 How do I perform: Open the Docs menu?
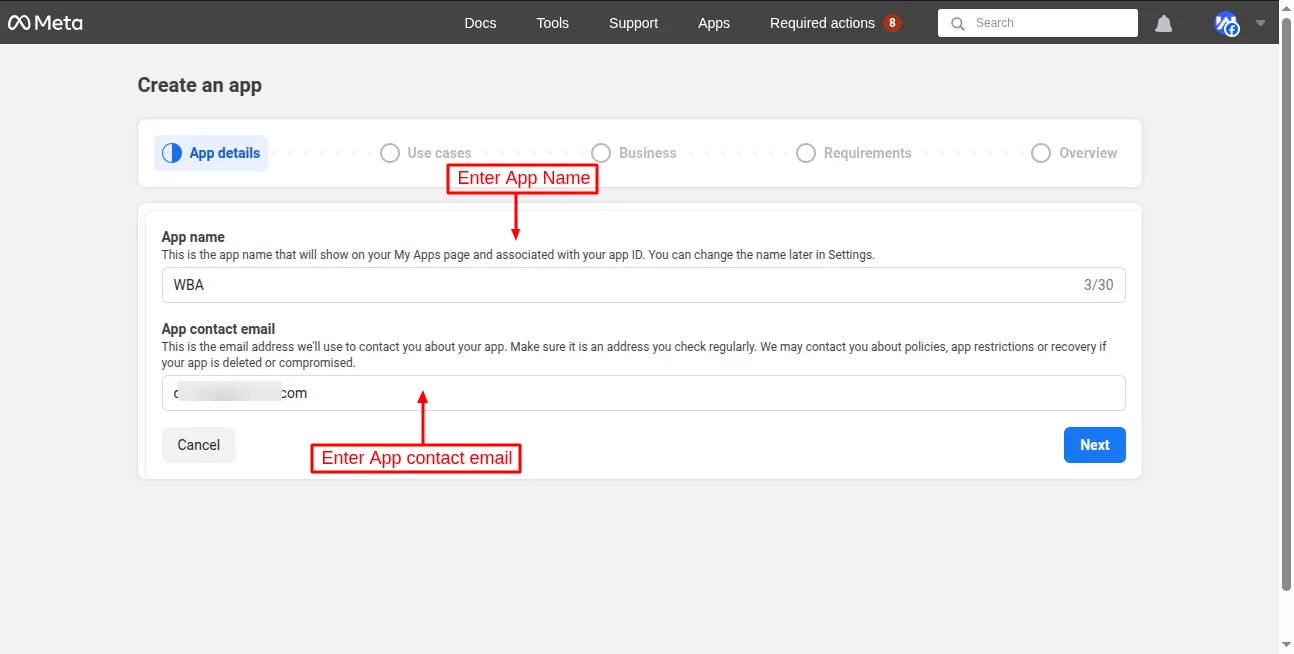(x=480, y=23)
